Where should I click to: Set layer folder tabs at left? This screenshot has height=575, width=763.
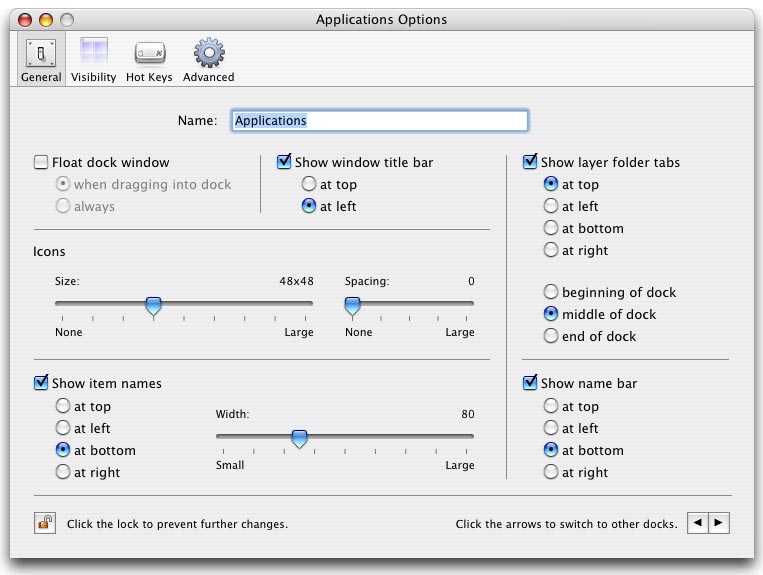coord(550,206)
